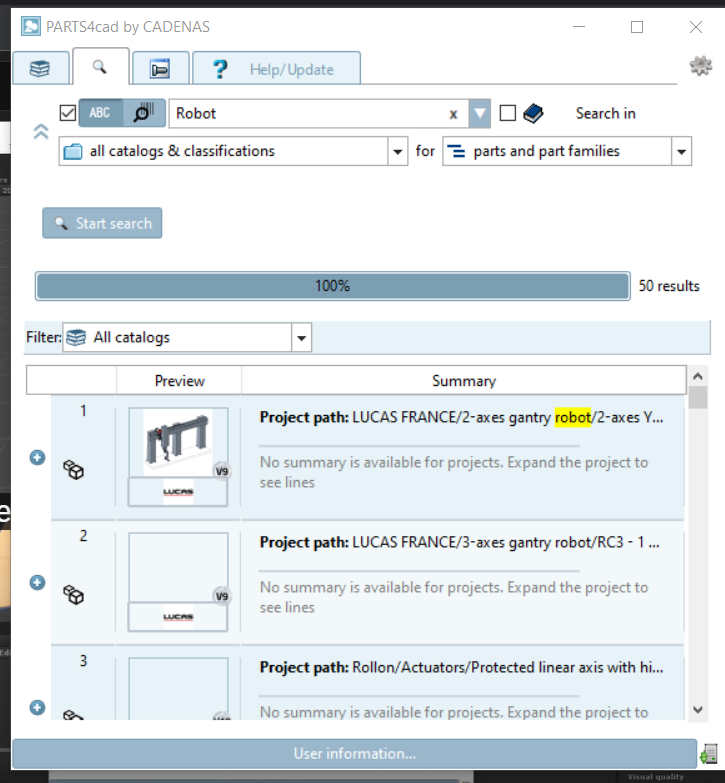Minimize the PARTS4cad window

(x=579, y=26)
